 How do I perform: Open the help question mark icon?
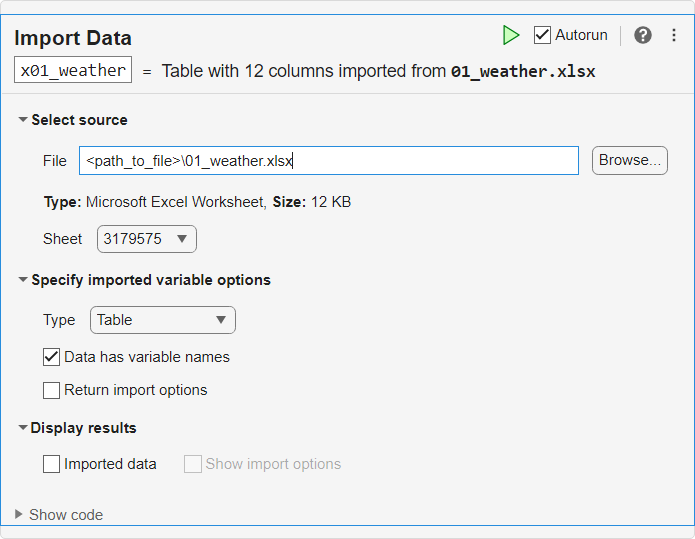(643, 35)
